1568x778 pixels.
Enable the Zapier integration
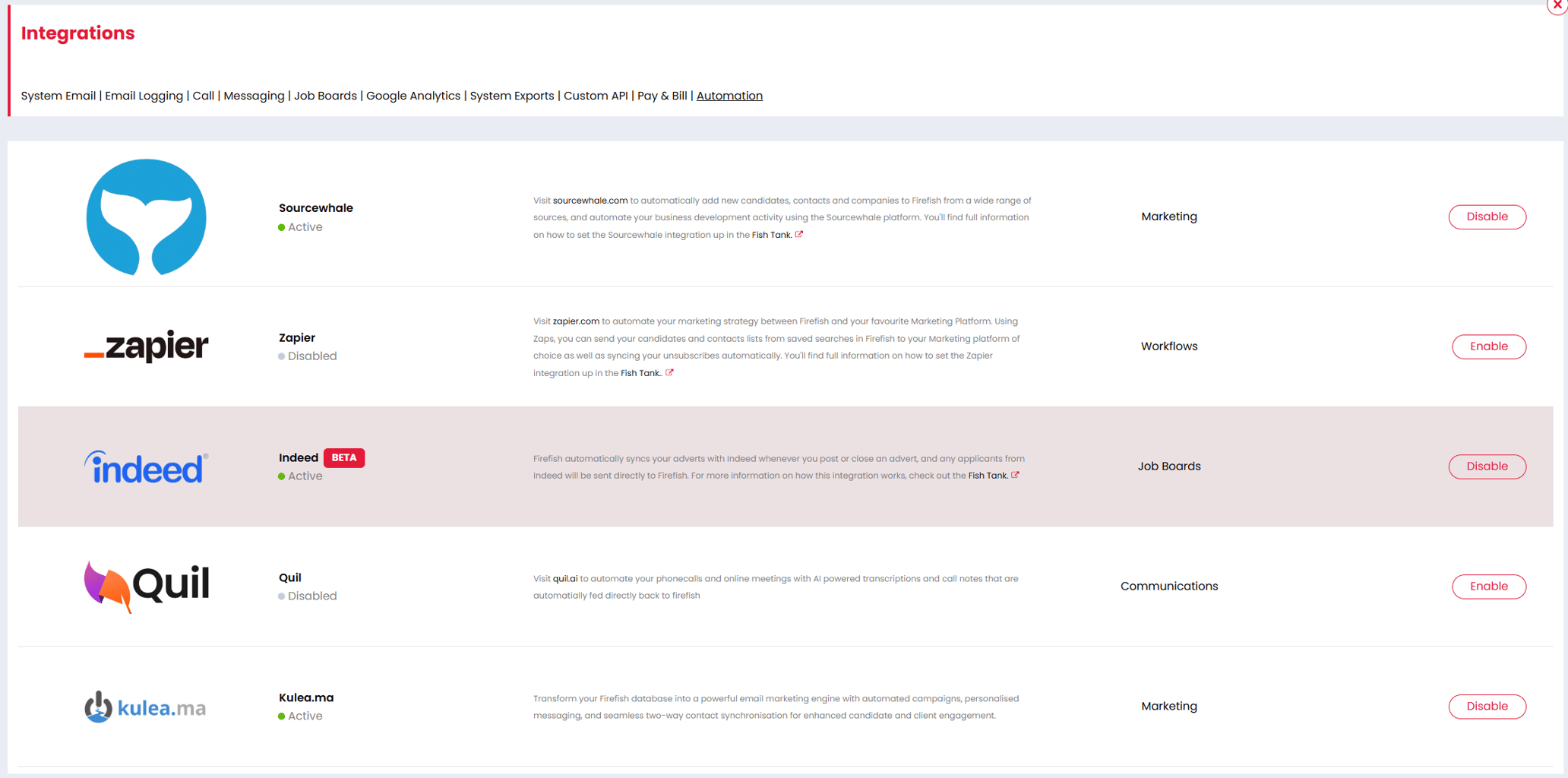(1488, 346)
